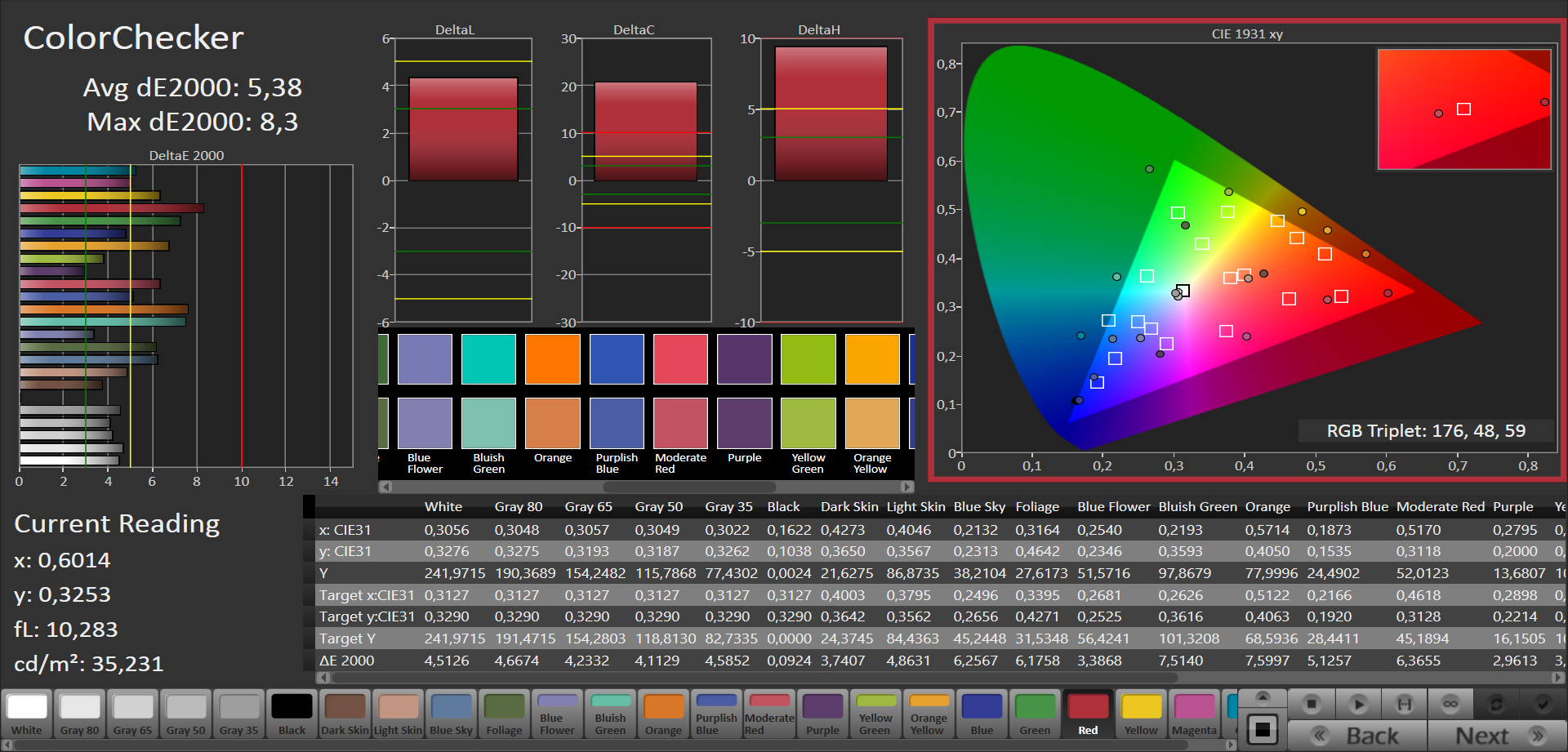Select the Gray 65 patch button
This screenshot has width=1568, height=752.
tap(133, 714)
